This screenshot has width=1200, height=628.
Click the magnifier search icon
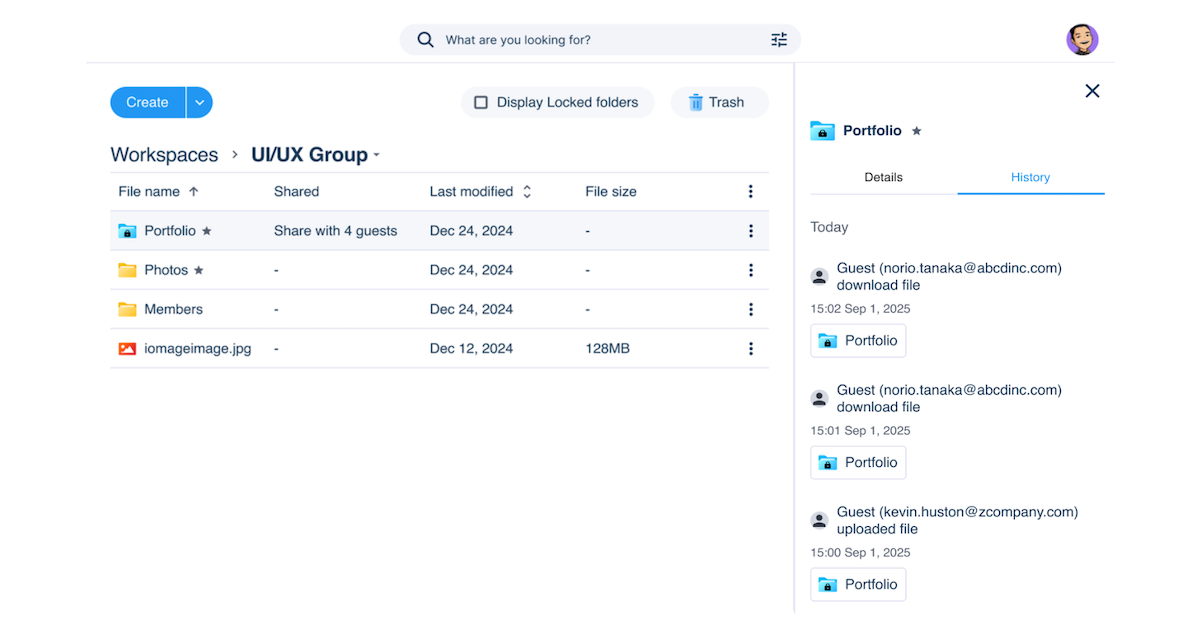426,40
